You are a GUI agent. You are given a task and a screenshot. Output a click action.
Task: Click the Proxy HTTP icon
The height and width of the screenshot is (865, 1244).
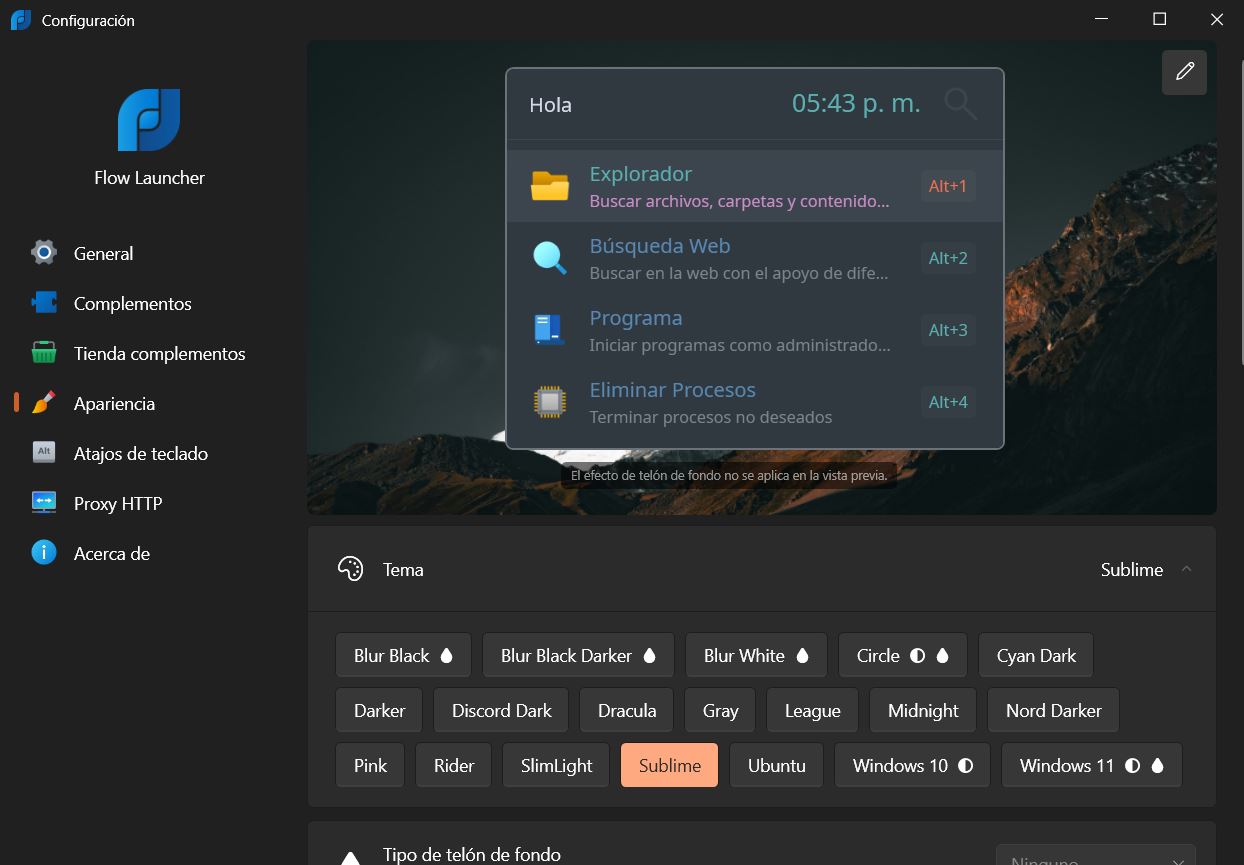[44, 503]
